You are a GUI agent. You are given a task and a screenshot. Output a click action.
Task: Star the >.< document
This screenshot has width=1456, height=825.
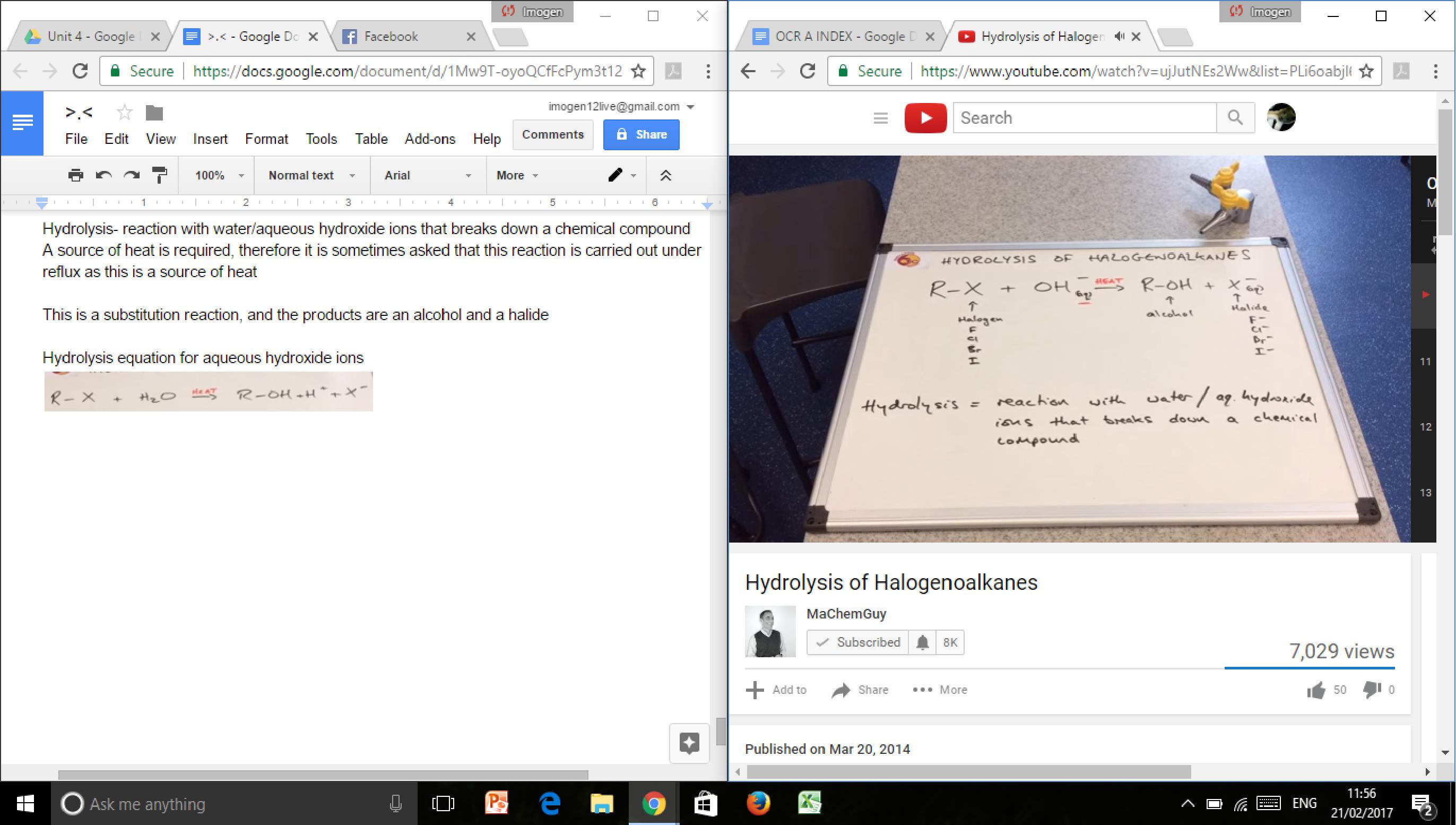tap(124, 113)
